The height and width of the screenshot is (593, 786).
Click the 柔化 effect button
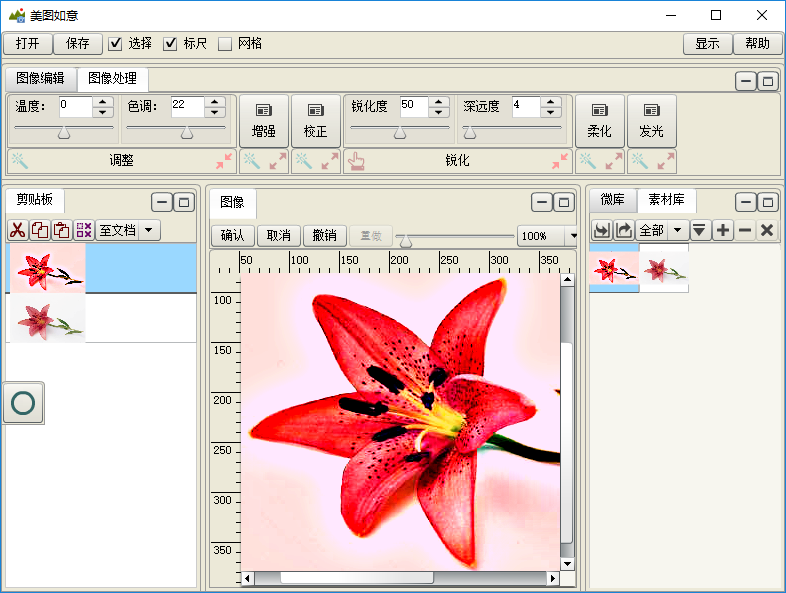(600, 121)
